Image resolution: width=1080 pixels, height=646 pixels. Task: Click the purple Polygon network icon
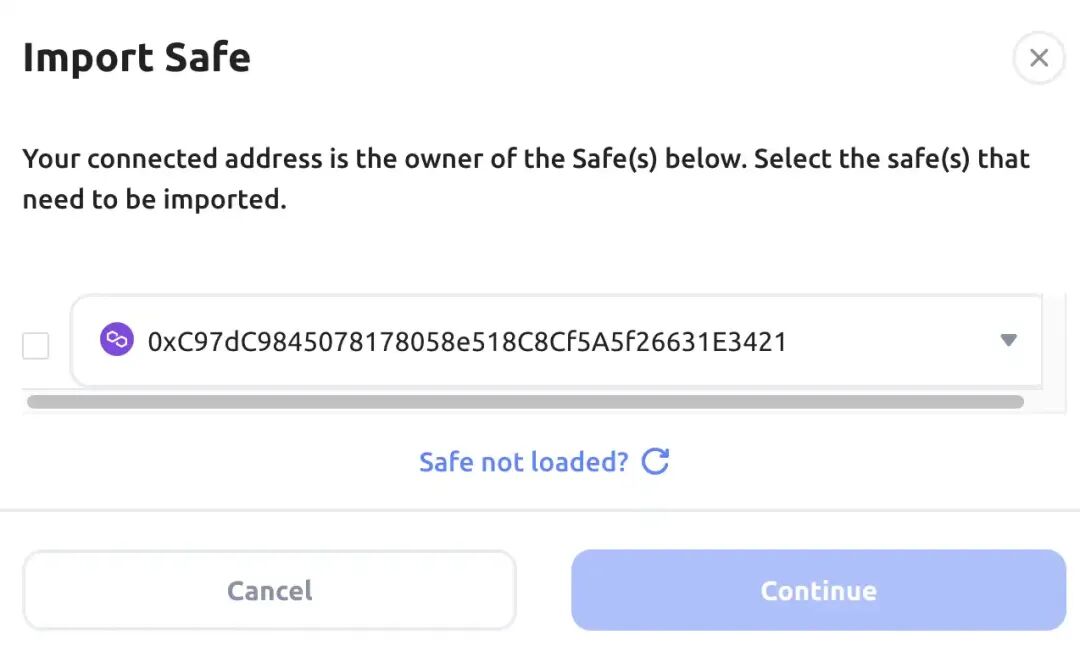tap(117, 340)
